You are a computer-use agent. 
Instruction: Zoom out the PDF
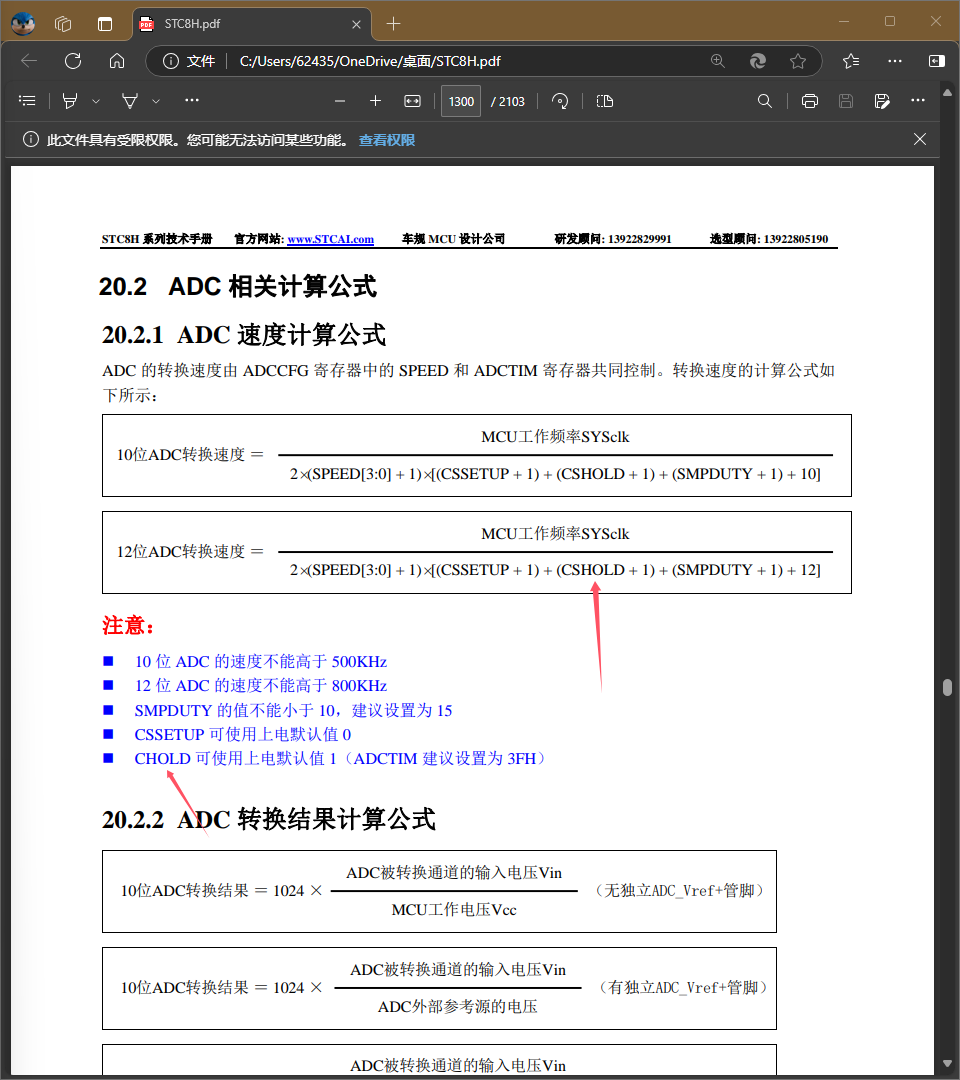click(340, 101)
